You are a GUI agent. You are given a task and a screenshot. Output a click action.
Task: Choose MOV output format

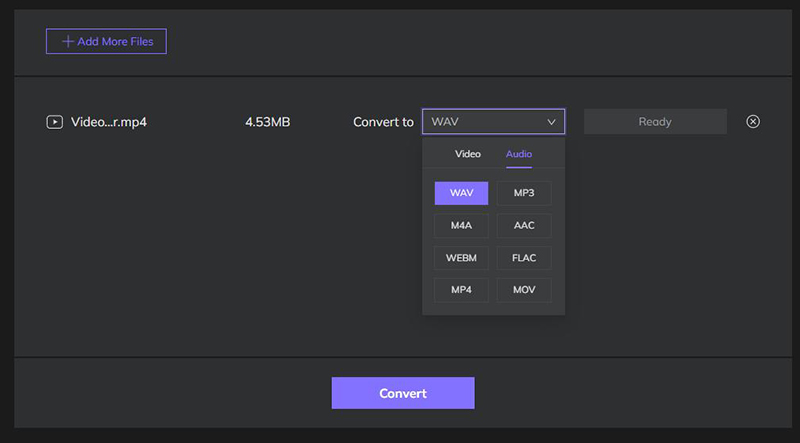pyautogui.click(x=524, y=290)
